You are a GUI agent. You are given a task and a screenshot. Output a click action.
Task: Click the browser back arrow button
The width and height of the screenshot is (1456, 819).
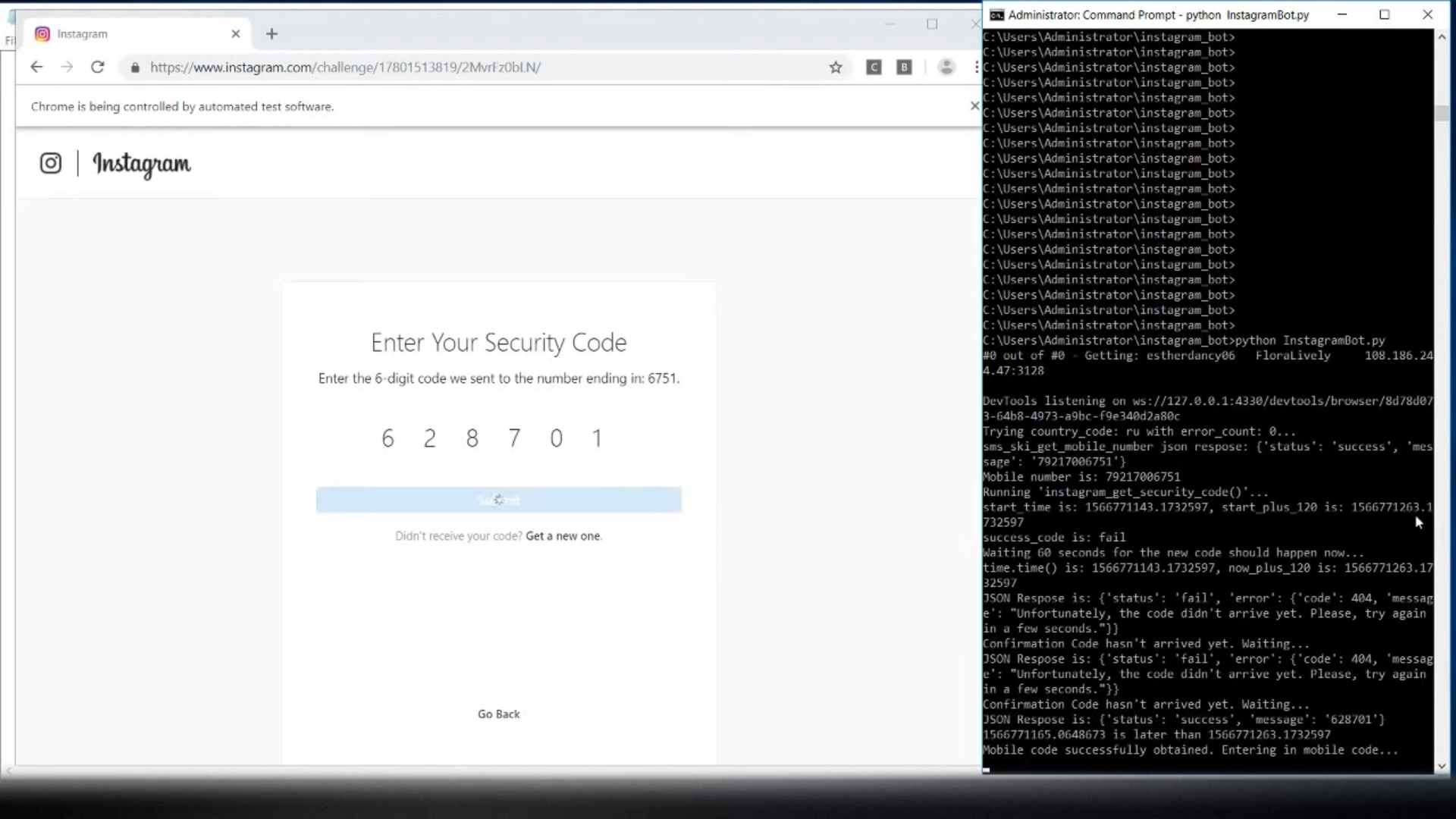(x=36, y=67)
